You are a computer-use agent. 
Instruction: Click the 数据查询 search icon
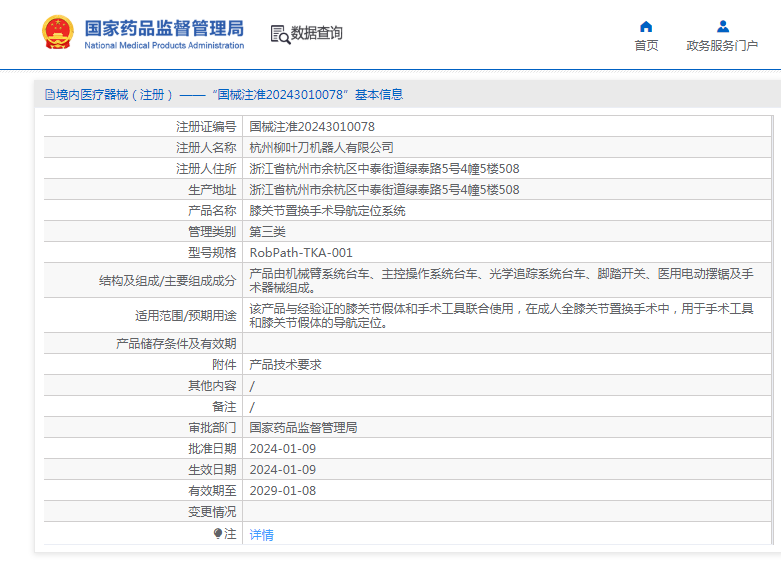[280, 34]
